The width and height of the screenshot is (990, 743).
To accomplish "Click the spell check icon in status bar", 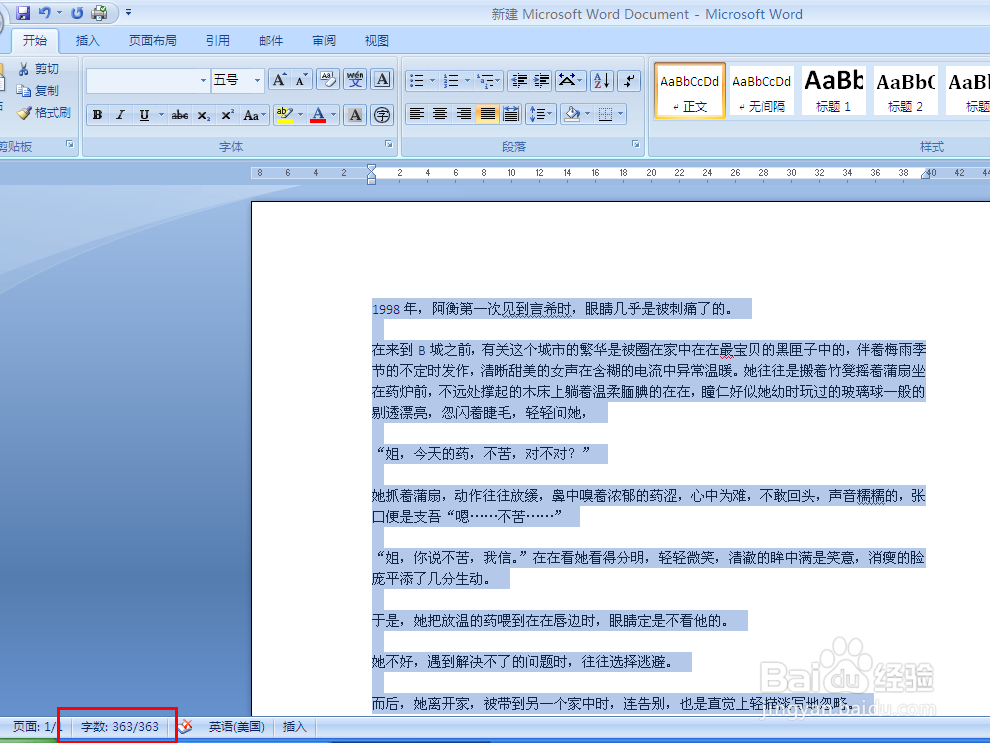I will 185,727.
